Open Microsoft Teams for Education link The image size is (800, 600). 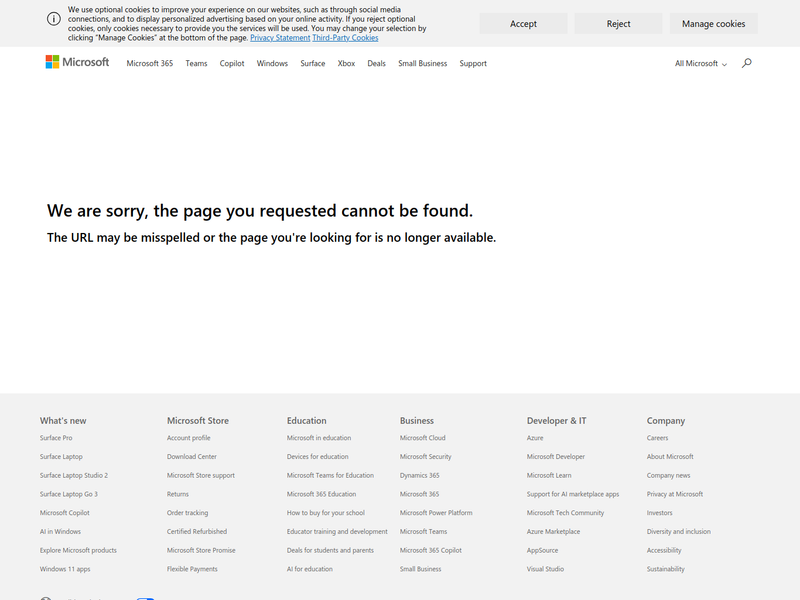click(x=330, y=475)
